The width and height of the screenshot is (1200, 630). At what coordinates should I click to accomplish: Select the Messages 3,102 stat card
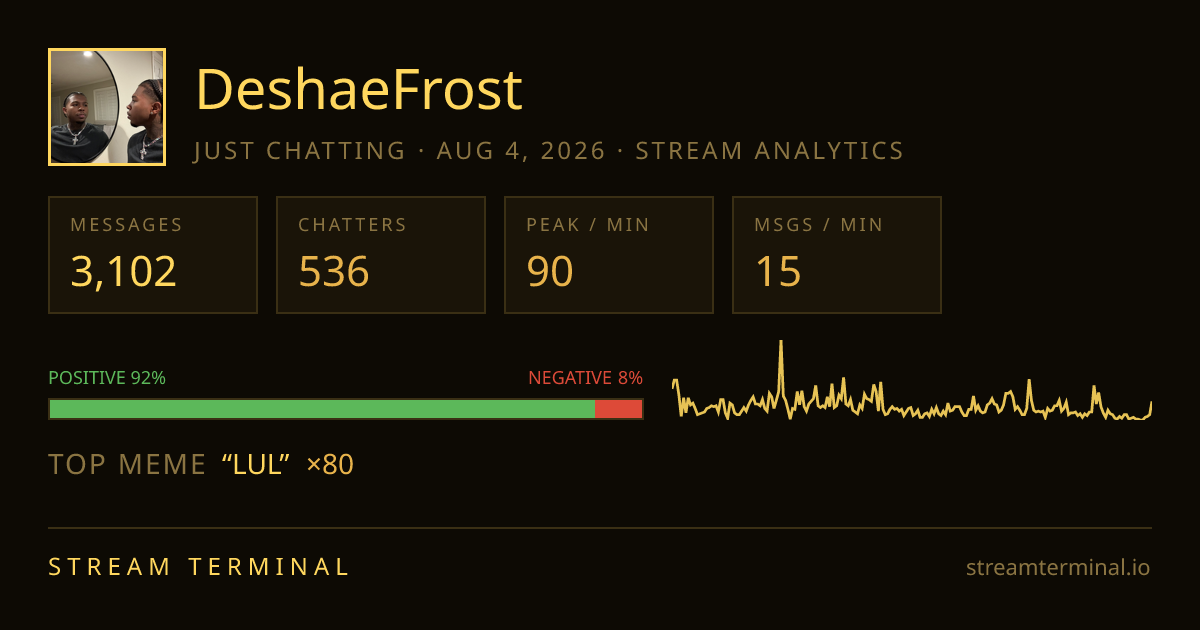click(x=153, y=255)
